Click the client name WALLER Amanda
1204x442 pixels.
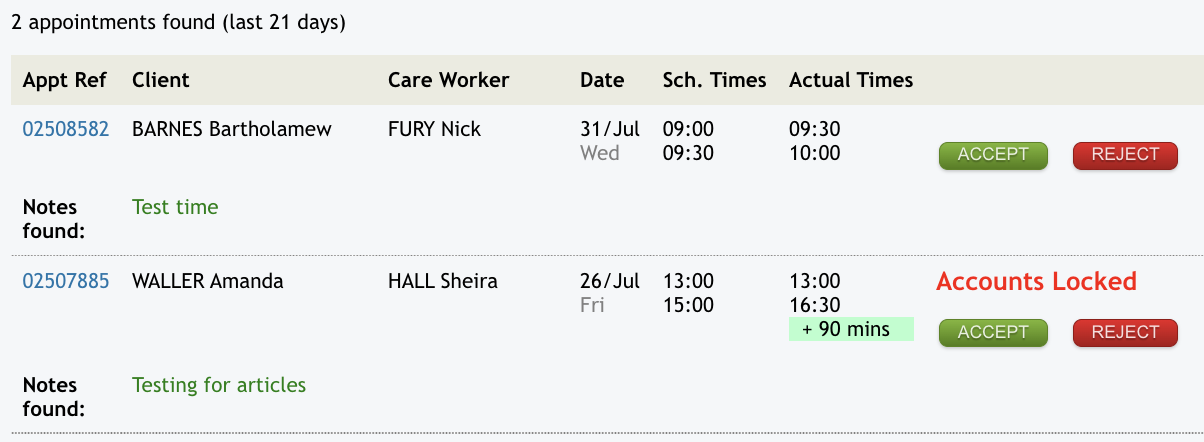pyautogui.click(x=208, y=281)
